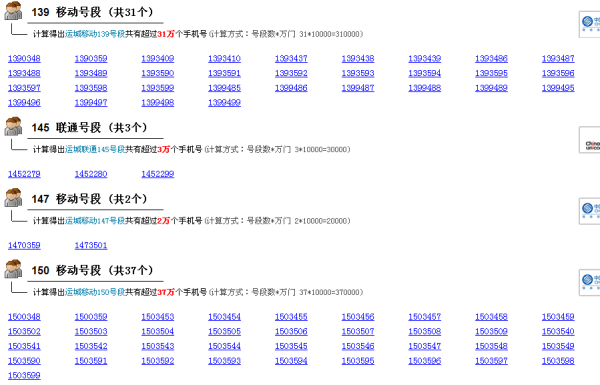The height and width of the screenshot is (385, 600).
Task: Open number segment 1393486
Action: 491,59
